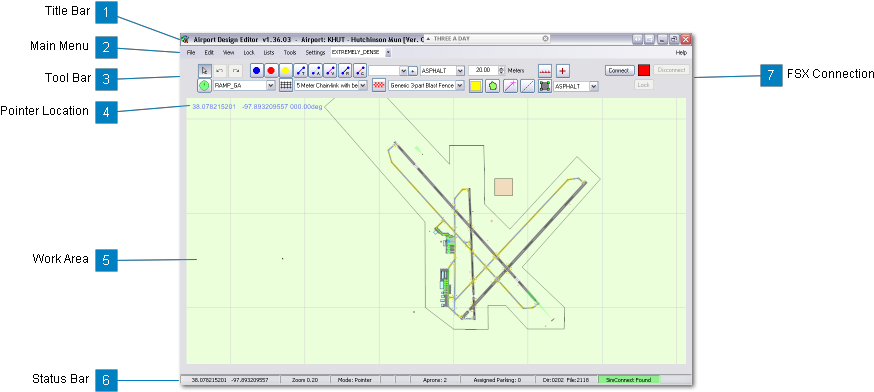Click the green SimConnect Found indicator

click(x=628, y=380)
